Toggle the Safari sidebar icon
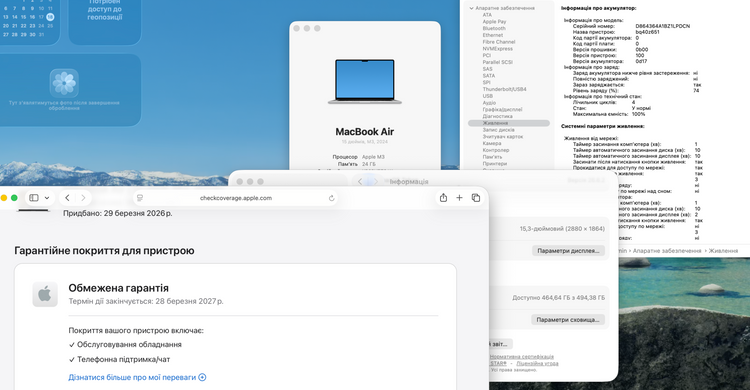 34,198
